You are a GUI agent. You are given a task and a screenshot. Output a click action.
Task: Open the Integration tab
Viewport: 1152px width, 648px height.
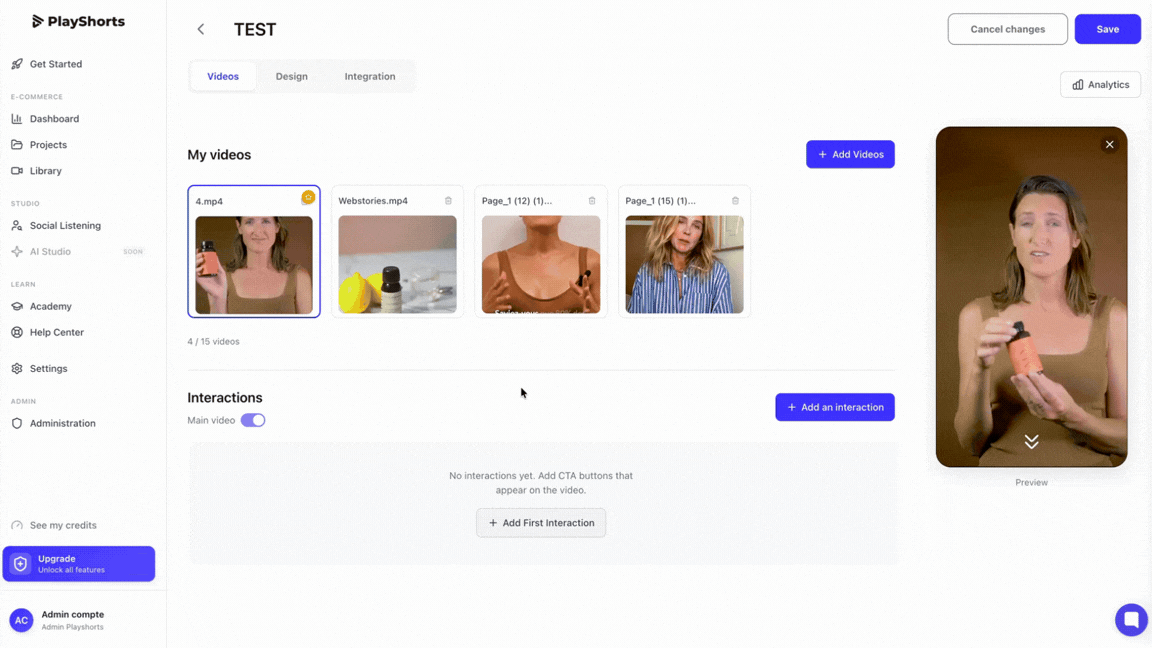click(370, 76)
